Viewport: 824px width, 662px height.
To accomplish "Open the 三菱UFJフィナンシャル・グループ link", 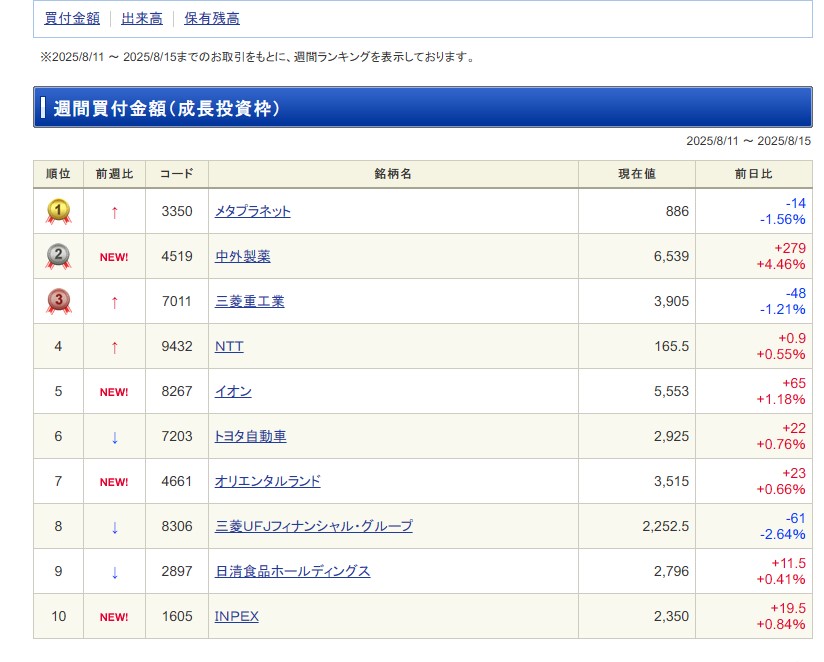I will 314,526.
